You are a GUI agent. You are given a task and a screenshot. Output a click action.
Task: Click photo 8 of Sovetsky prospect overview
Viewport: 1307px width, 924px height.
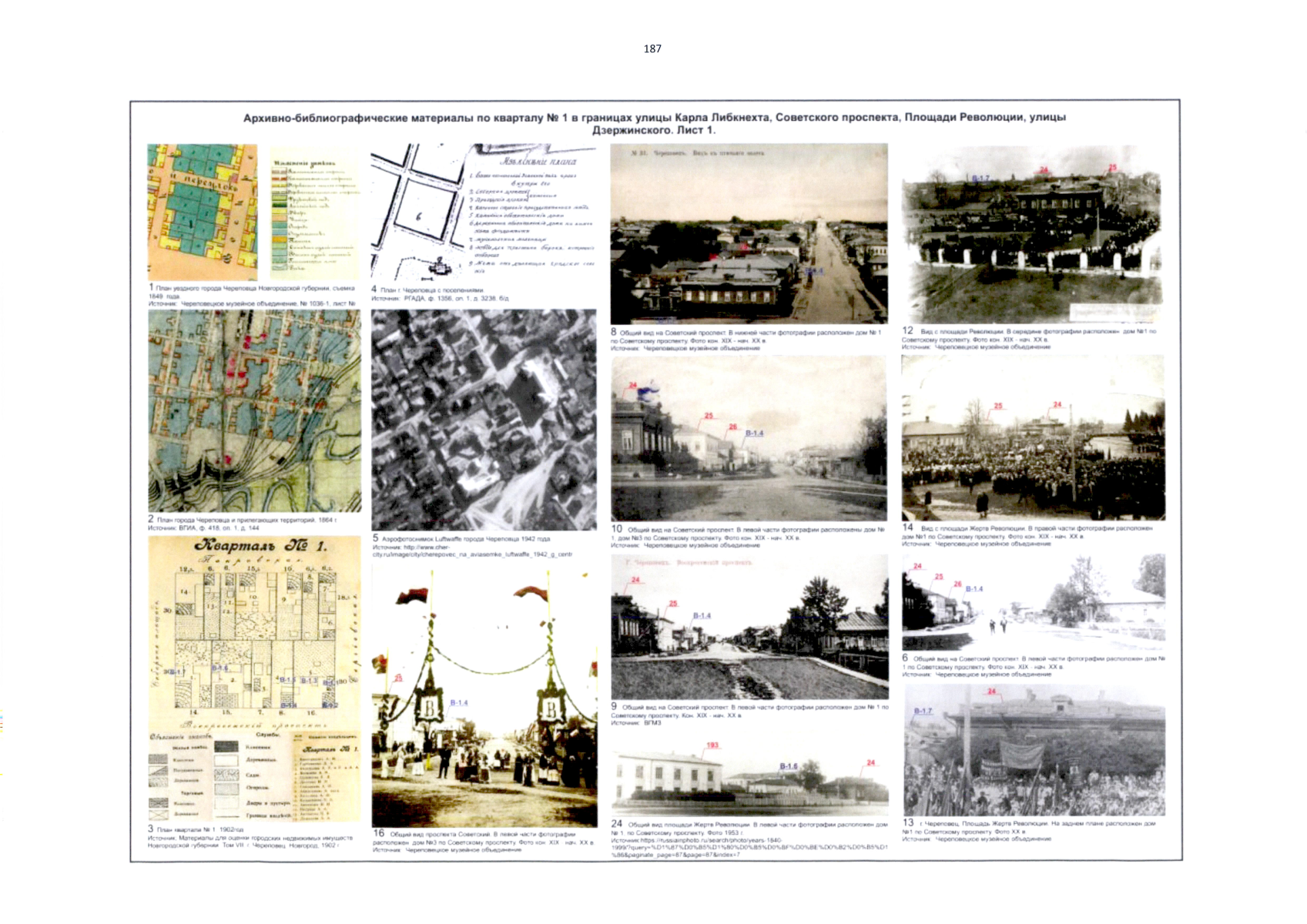tap(749, 233)
